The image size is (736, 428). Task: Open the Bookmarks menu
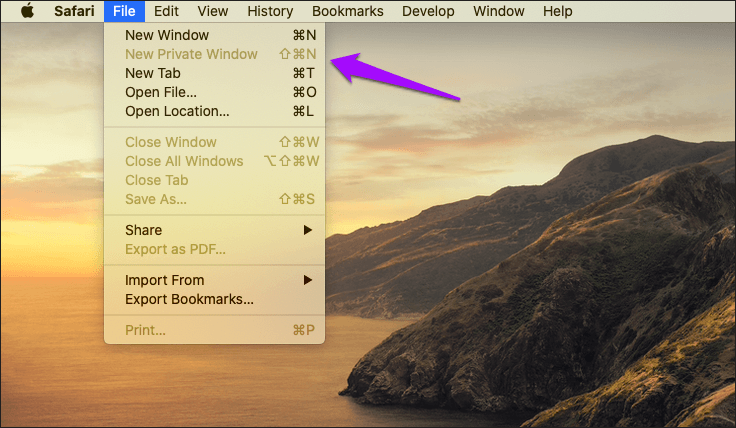click(x=348, y=11)
